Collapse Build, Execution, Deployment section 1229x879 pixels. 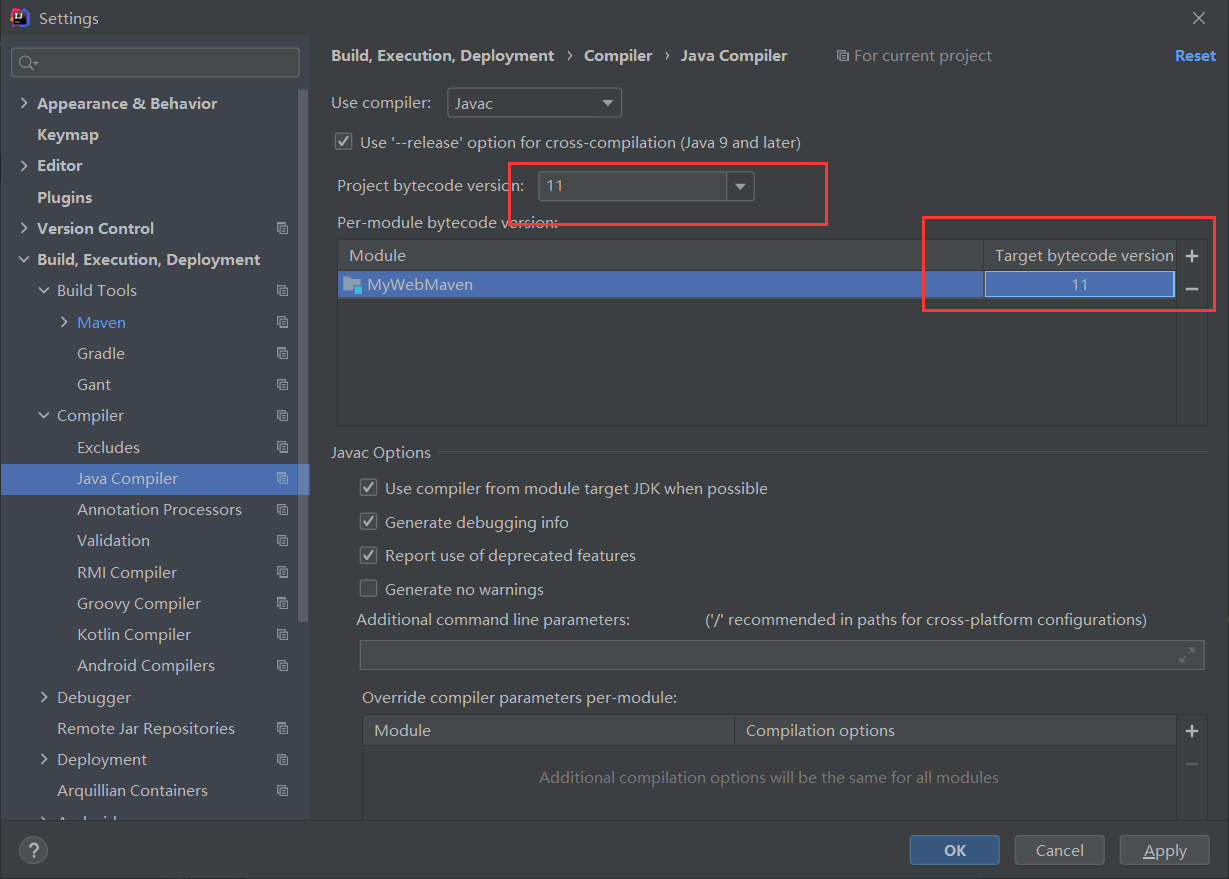tap(24, 259)
